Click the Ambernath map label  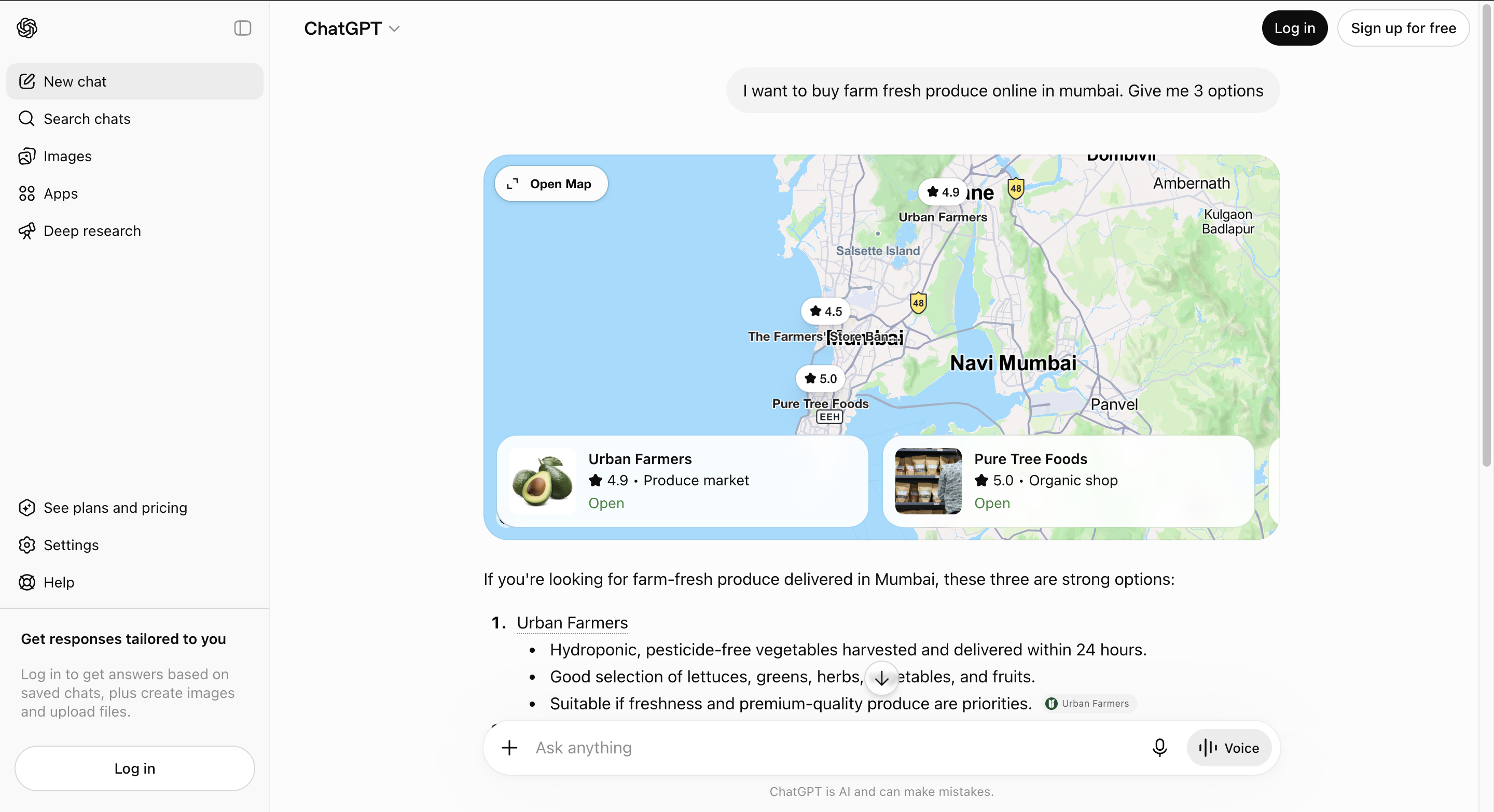pos(1191,183)
